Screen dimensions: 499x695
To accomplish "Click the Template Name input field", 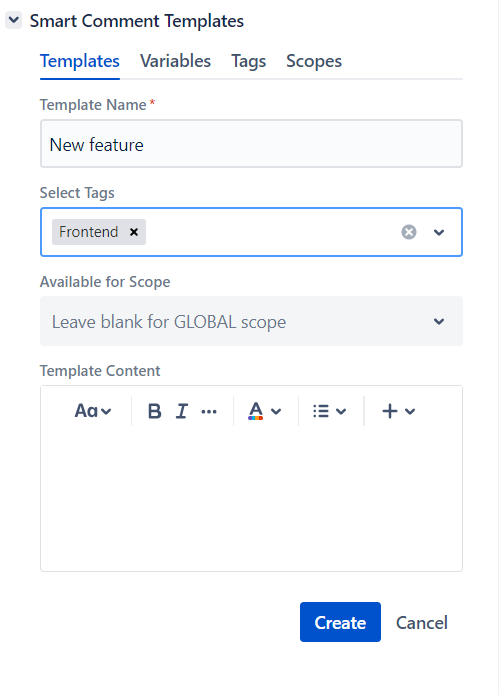I will coord(251,144).
